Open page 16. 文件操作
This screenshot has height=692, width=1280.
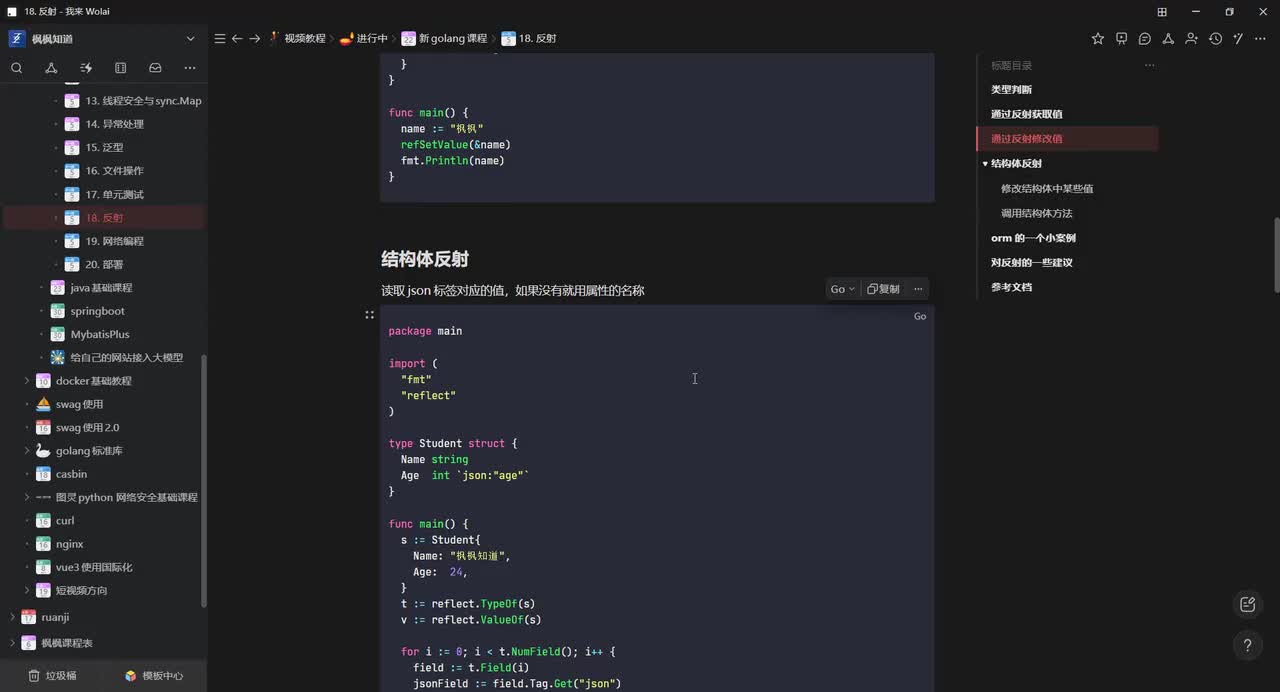[114, 171]
